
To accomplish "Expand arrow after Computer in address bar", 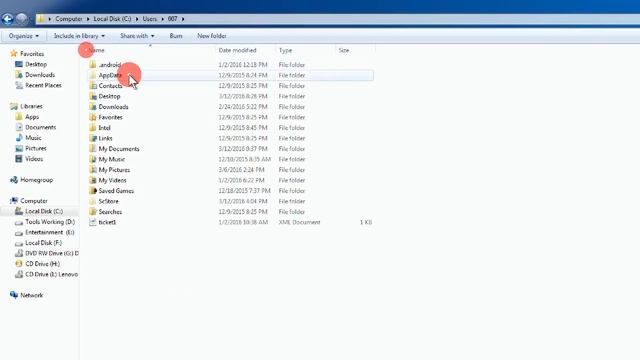I will [x=88, y=19].
